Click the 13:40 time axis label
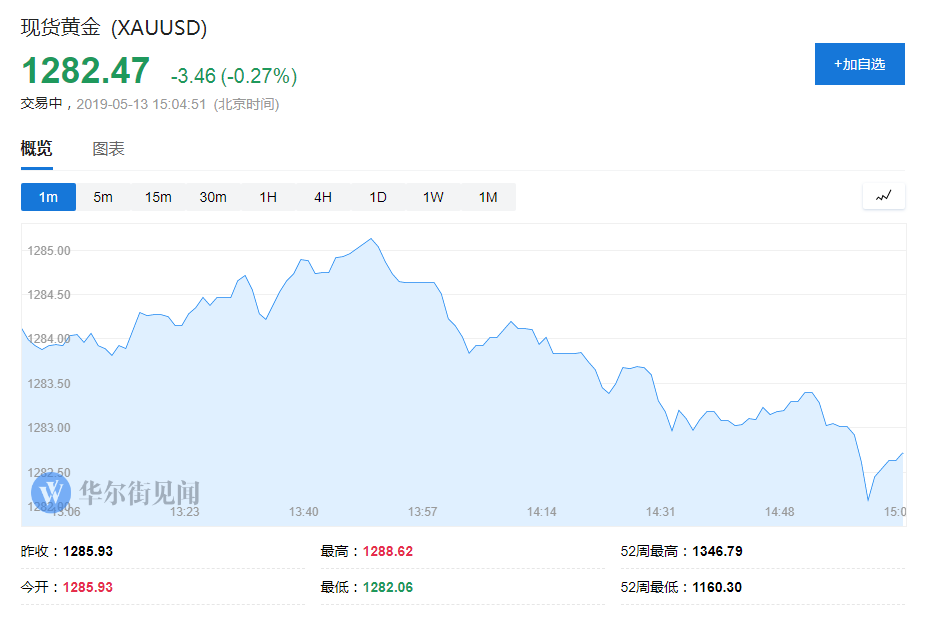This screenshot has width=935, height=623. point(303,512)
